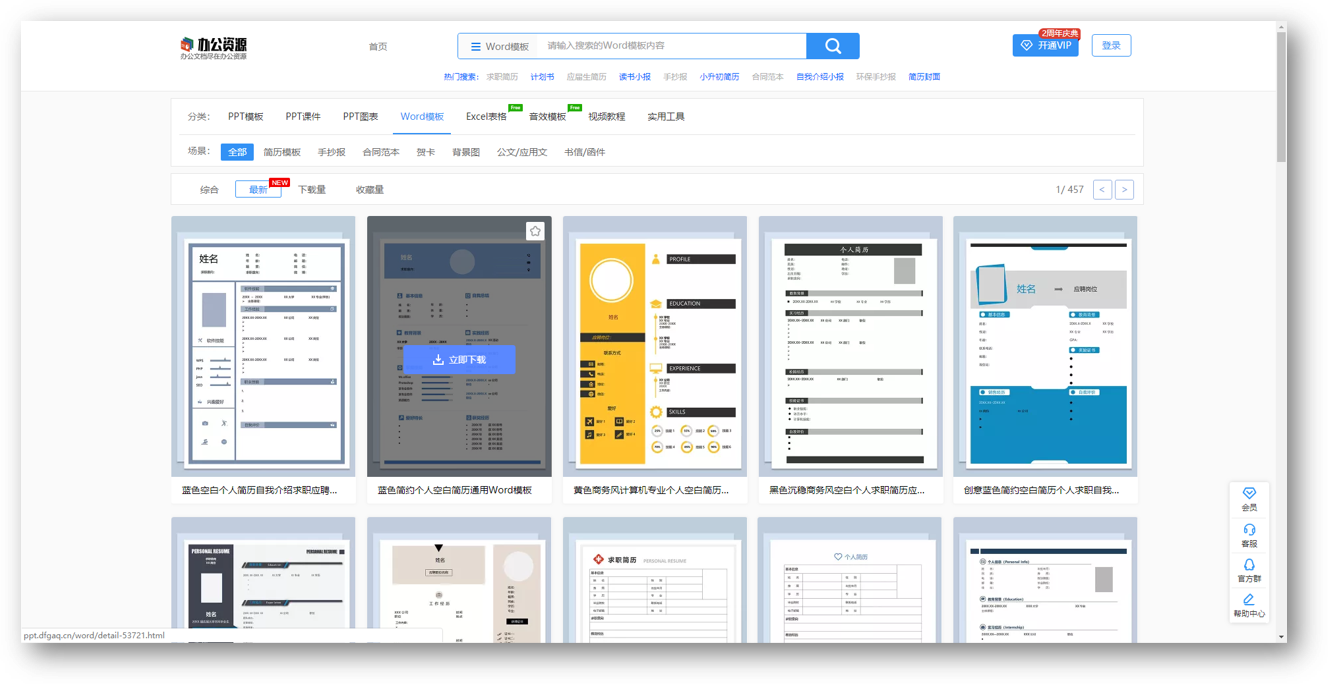Click the favorite star icon on the hovered template
The width and height of the screenshot is (1328, 684).
[x=535, y=231]
